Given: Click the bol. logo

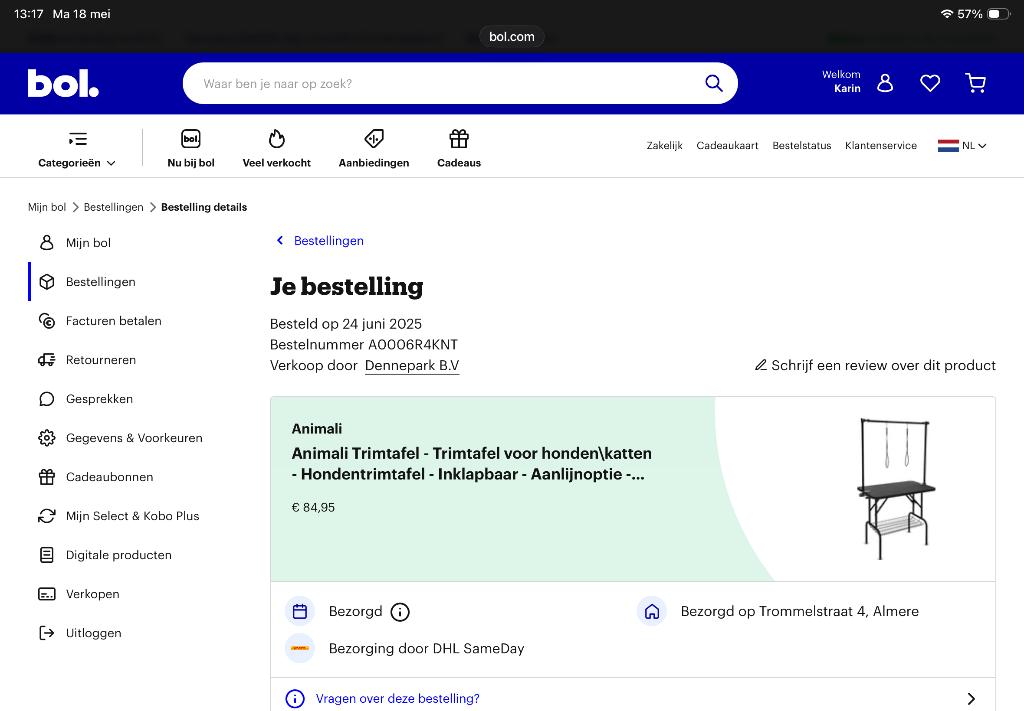Looking at the screenshot, I should (63, 84).
